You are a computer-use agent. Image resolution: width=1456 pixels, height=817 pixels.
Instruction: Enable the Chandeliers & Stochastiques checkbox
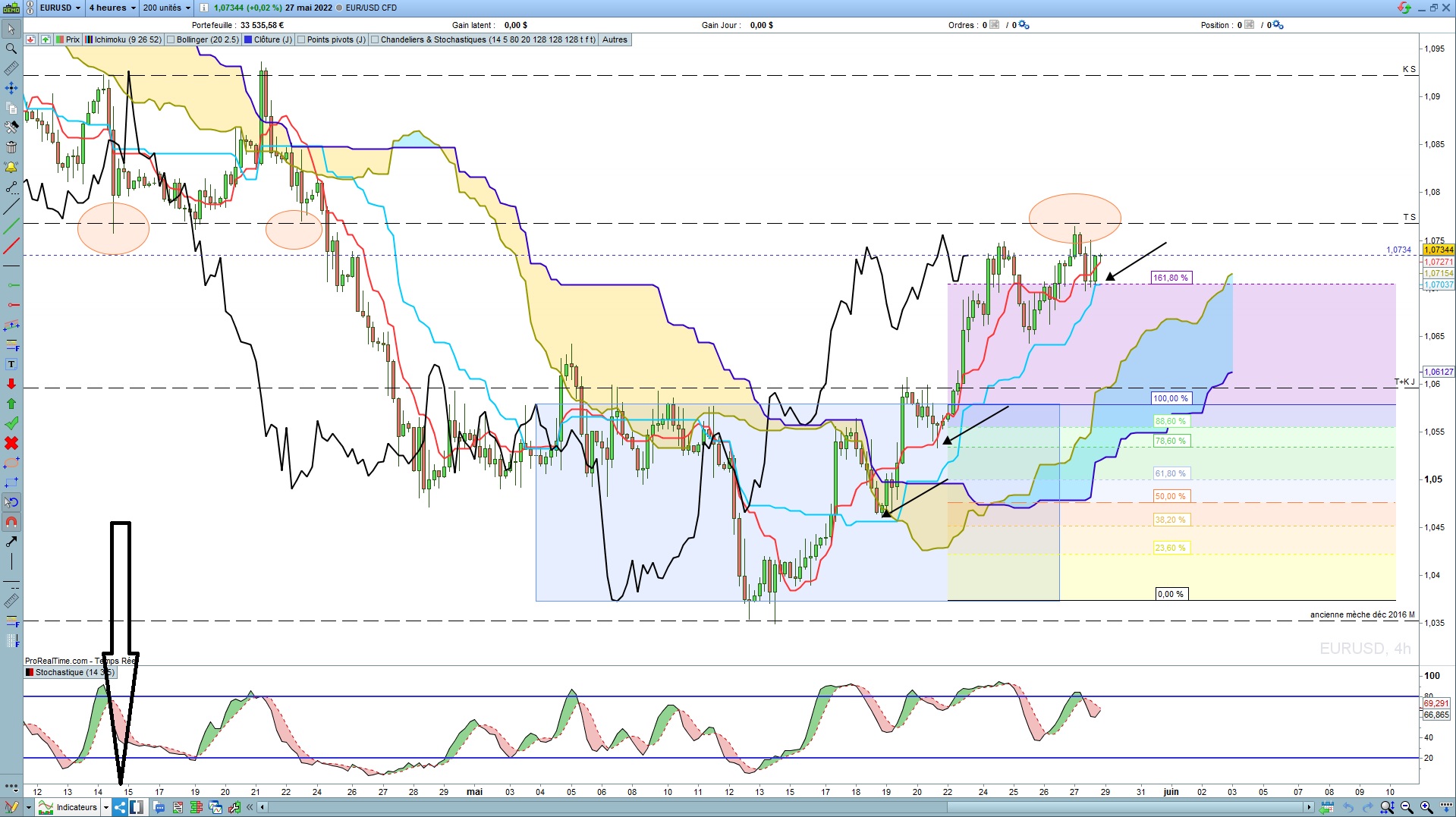click(375, 39)
